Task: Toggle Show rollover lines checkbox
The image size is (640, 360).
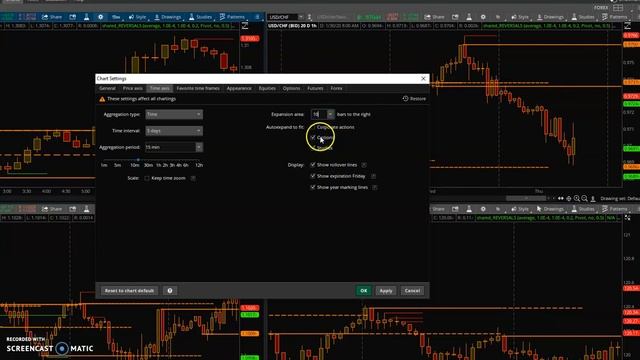Action: (313, 165)
